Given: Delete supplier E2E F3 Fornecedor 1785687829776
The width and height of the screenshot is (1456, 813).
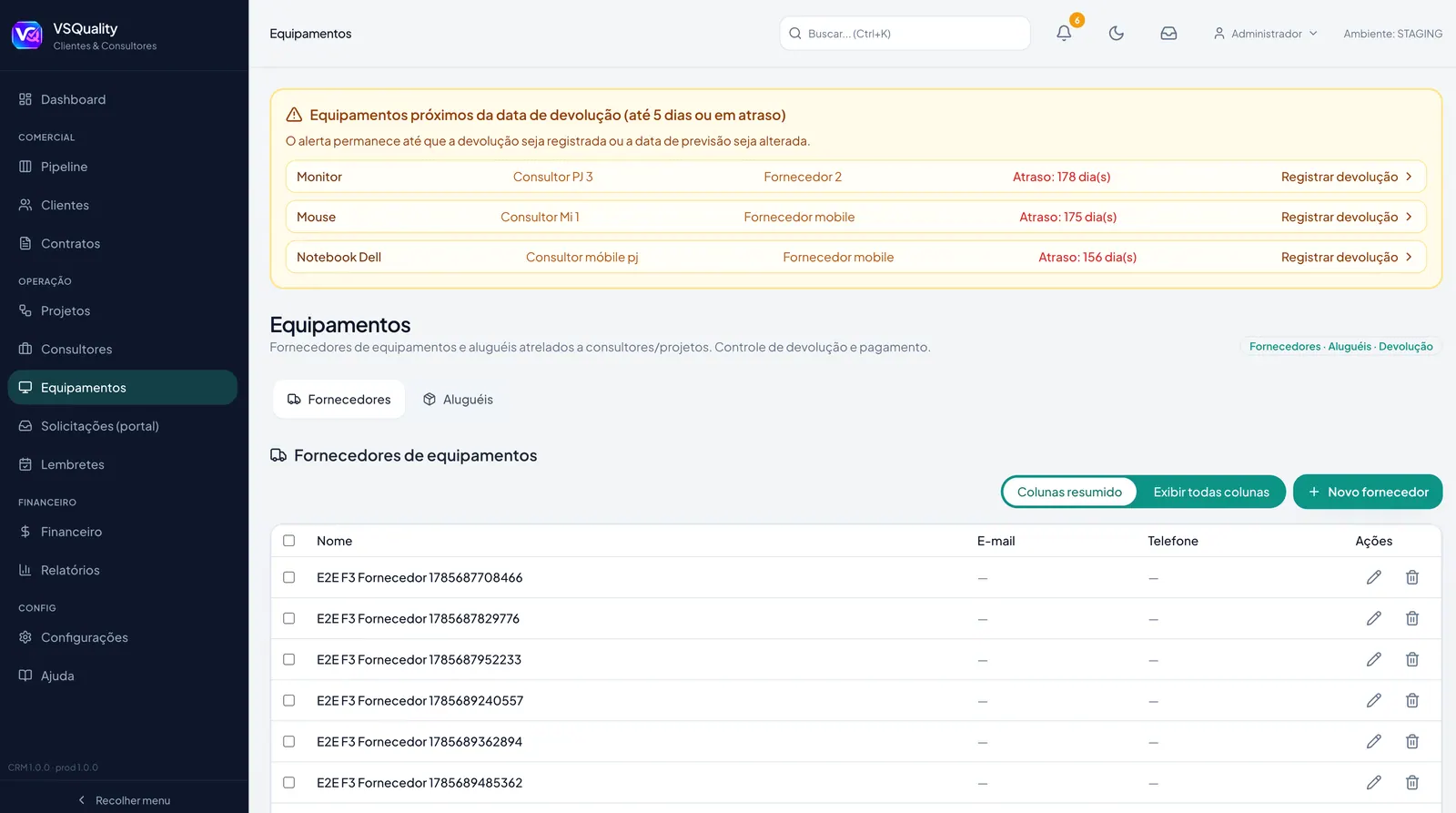Looking at the screenshot, I should (x=1412, y=618).
